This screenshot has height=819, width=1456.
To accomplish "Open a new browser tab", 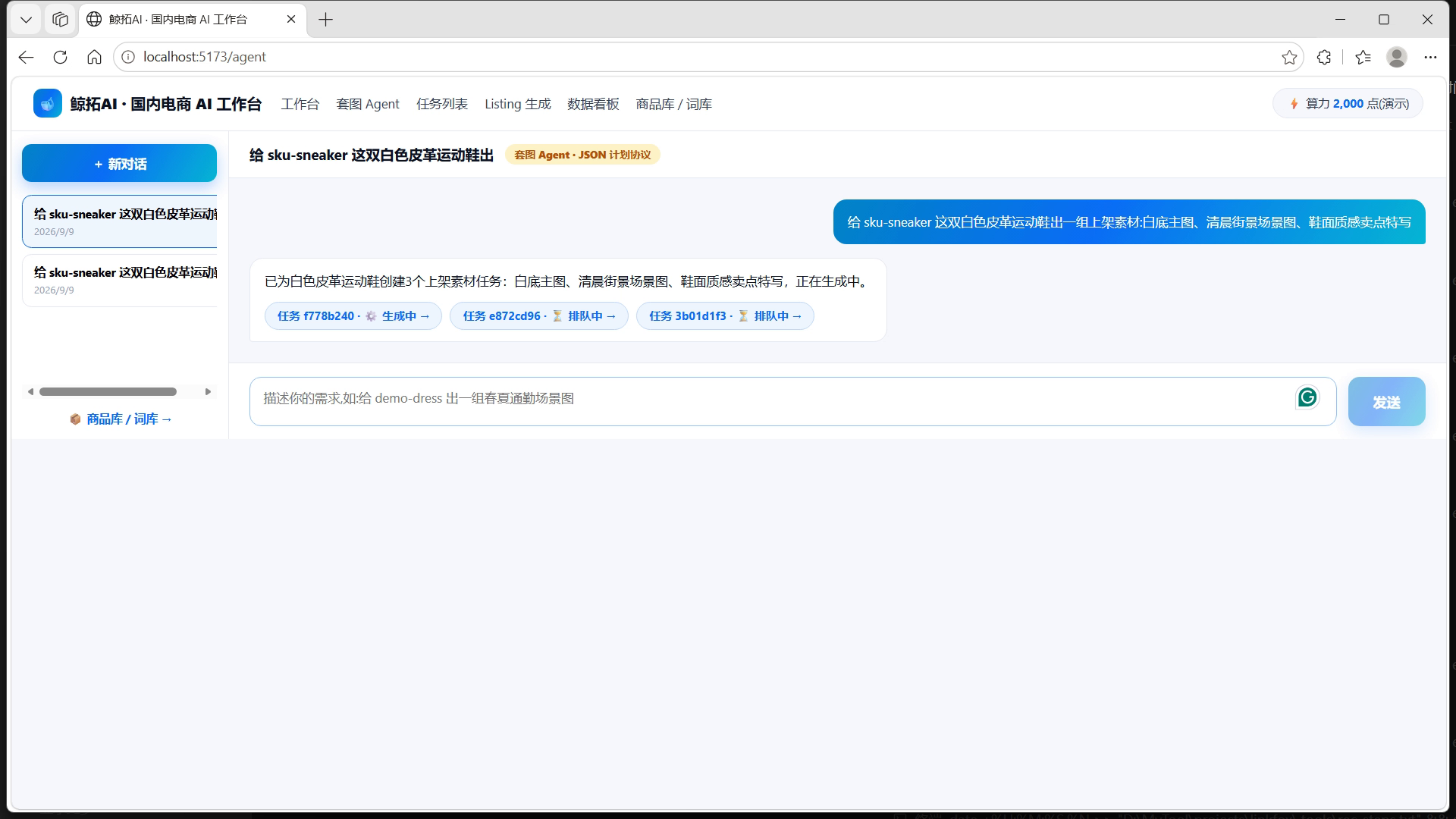I will click(x=325, y=20).
